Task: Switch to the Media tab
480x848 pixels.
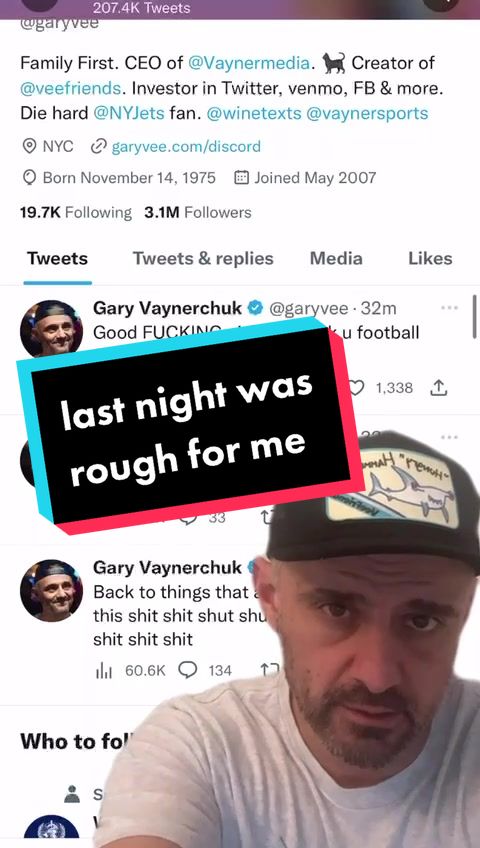Action: (336, 259)
